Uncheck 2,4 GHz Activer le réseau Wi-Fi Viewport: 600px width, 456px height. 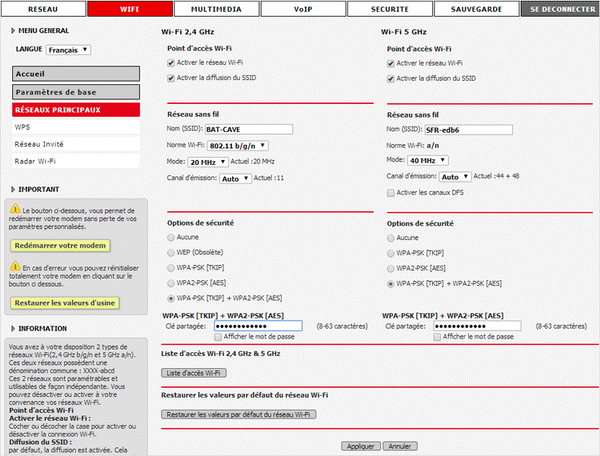171,63
